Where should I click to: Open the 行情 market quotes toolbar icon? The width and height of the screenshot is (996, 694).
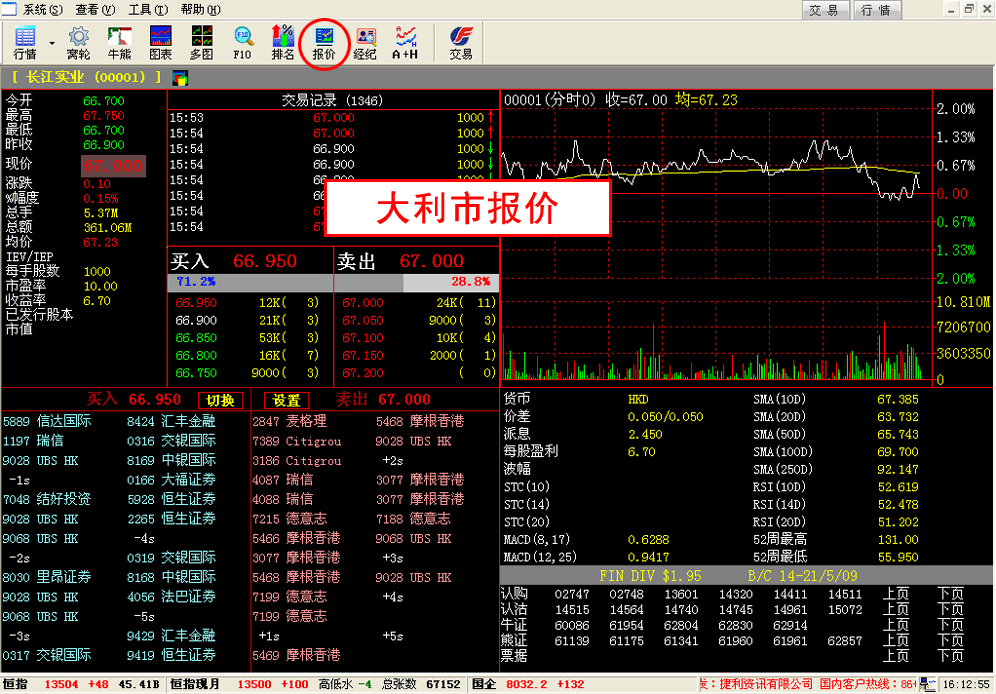pyautogui.click(x=25, y=42)
